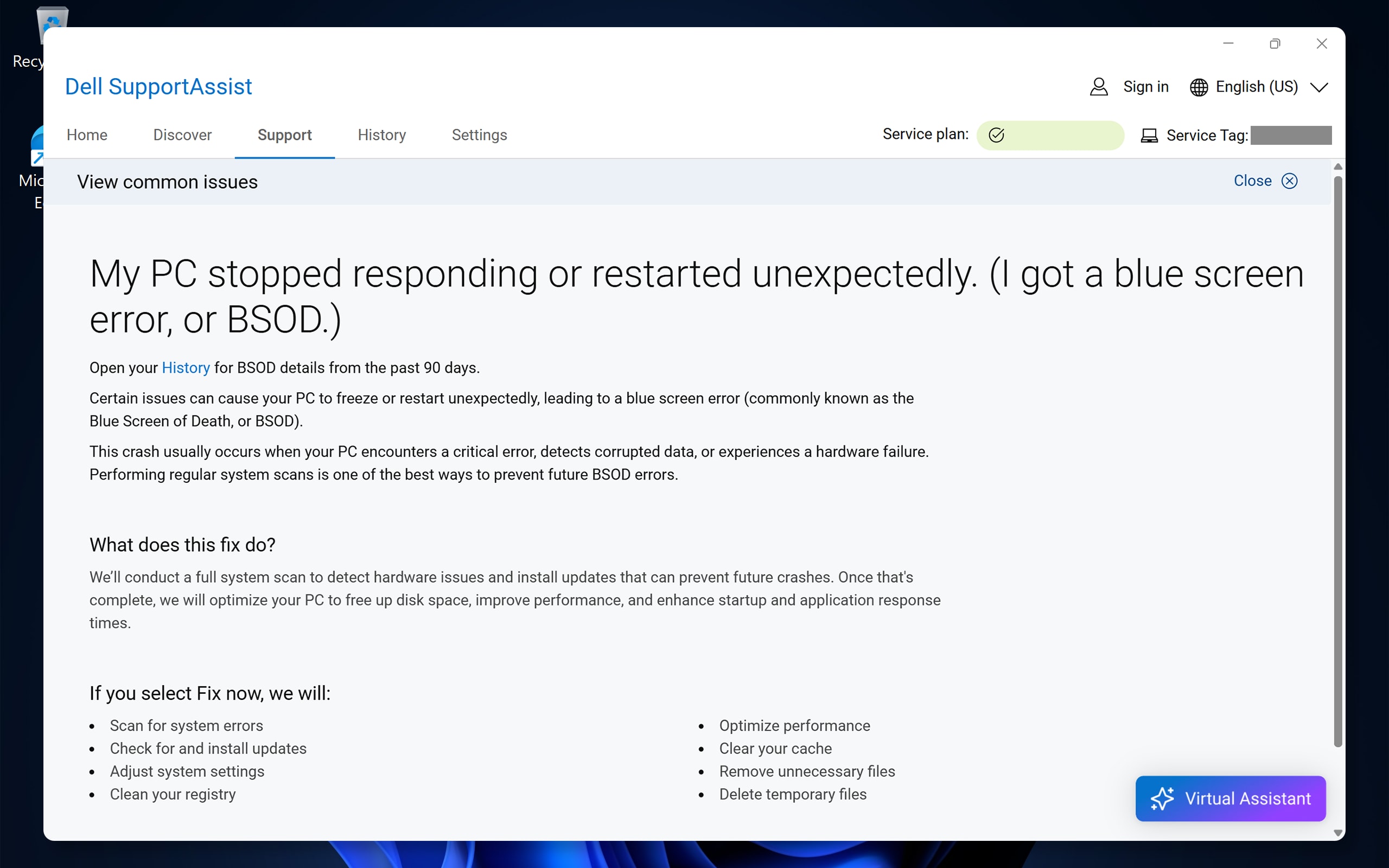Screen dimensions: 1389x868
Task: Click the 'Adjust system settings' bullet
Action: coord(187,771)
